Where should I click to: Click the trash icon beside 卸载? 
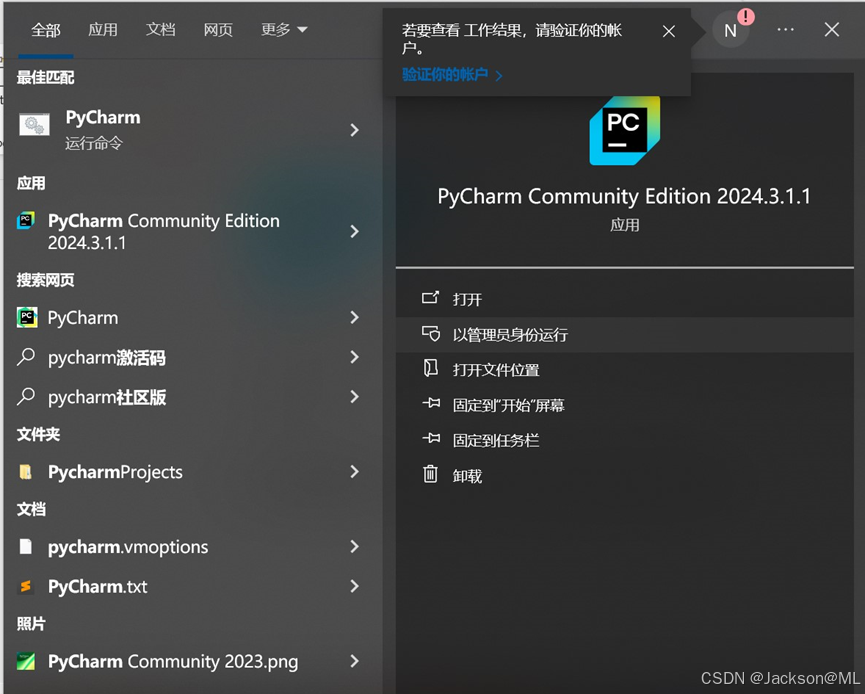pos(430,474)
